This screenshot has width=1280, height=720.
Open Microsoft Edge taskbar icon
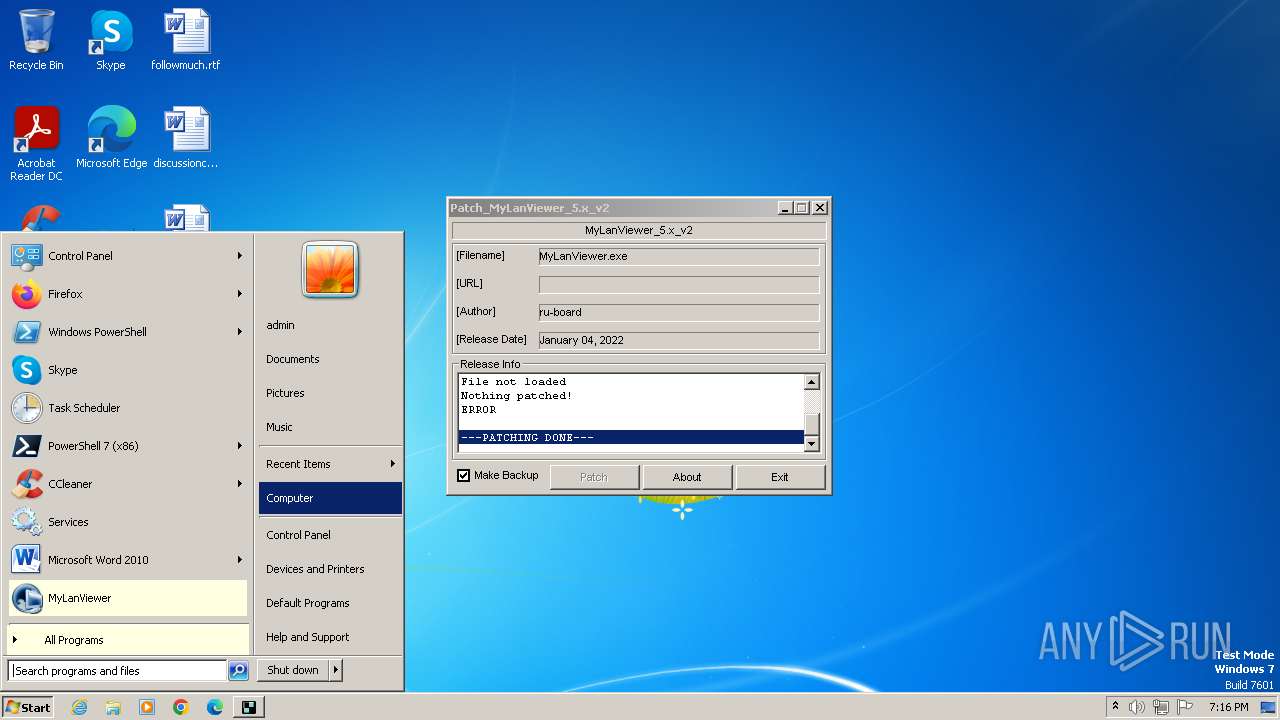[215, 707]
